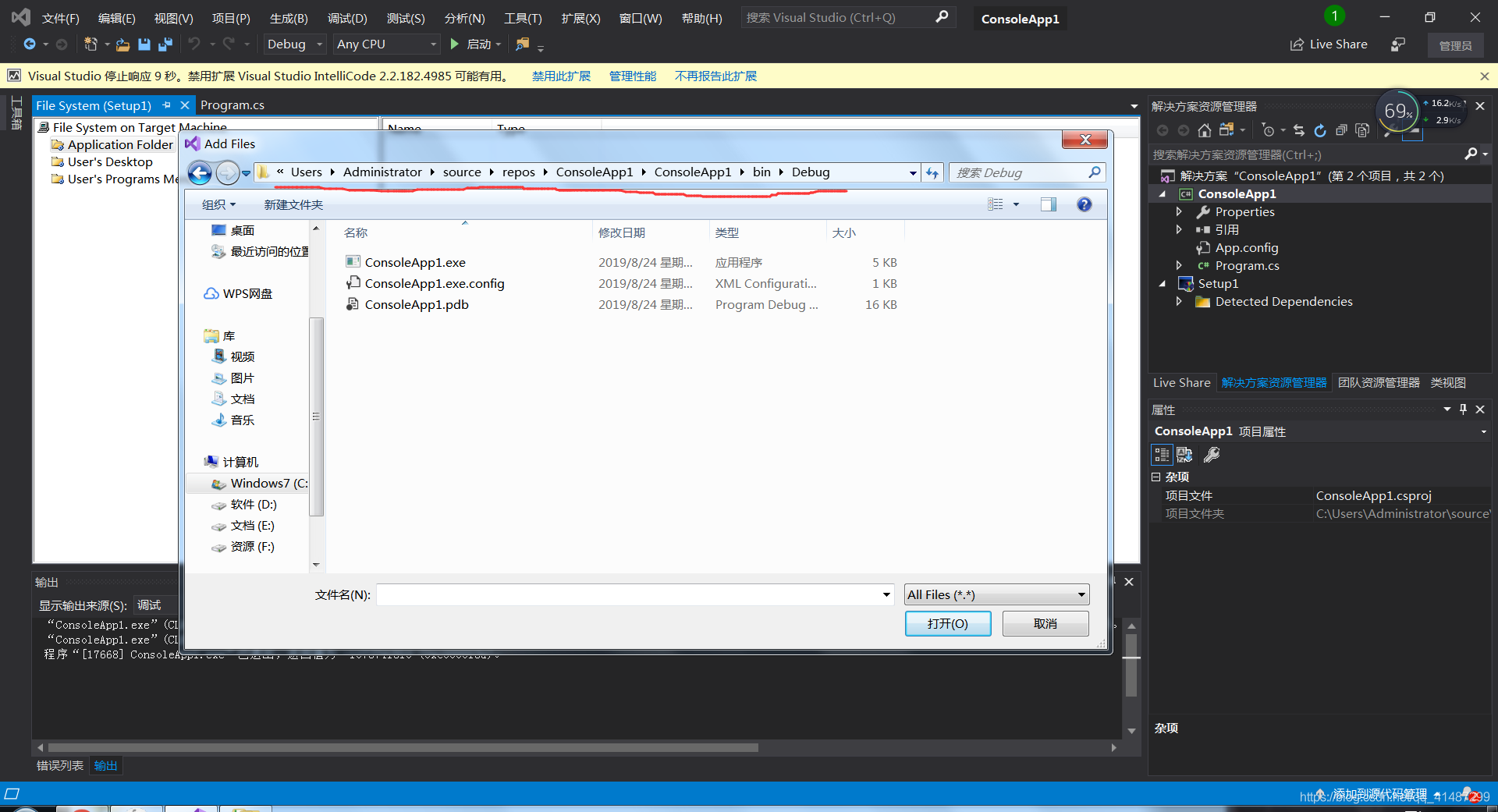Switch to the Program.cs tab

[x=233, y=105]
